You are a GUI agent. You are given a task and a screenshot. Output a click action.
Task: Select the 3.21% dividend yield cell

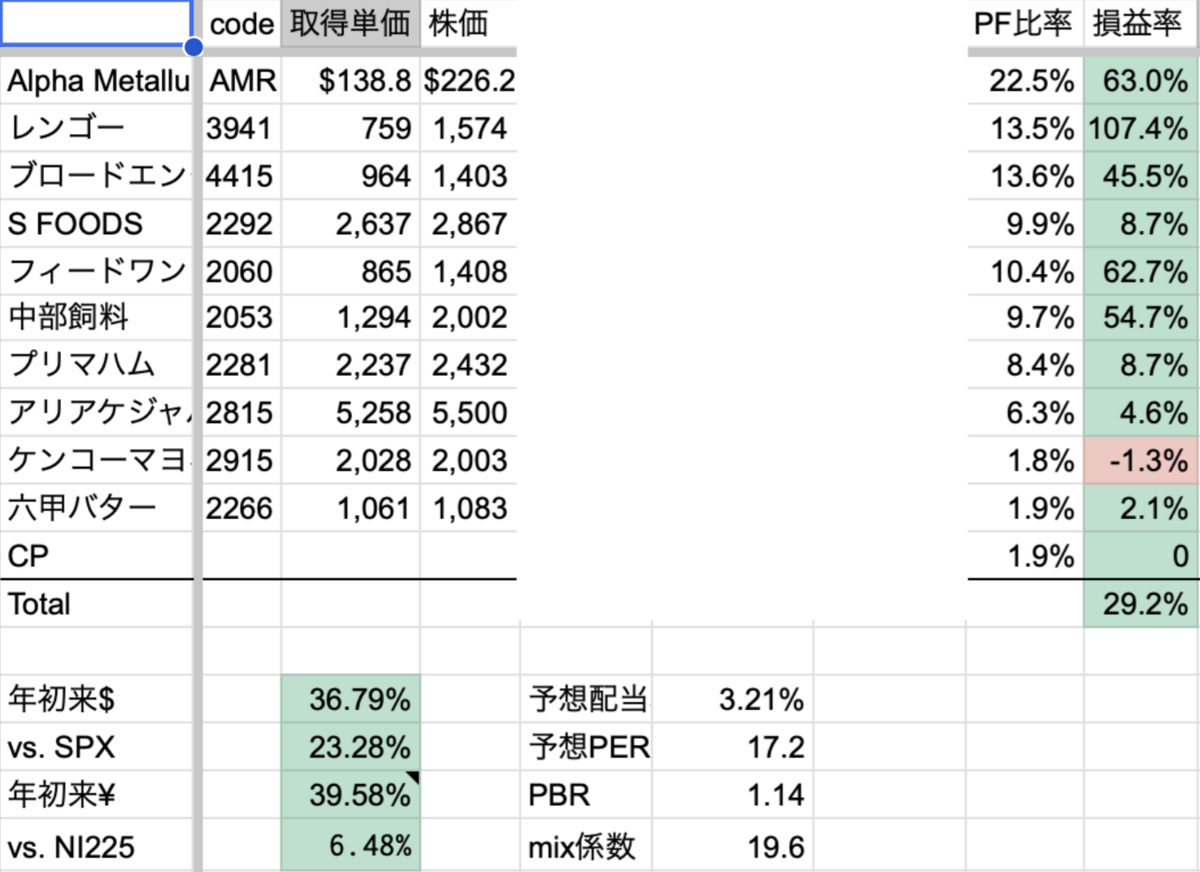click(732, 700)
